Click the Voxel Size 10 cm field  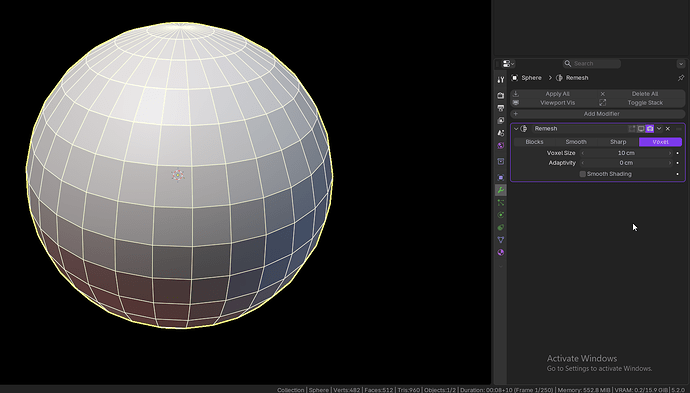(626, 153)
